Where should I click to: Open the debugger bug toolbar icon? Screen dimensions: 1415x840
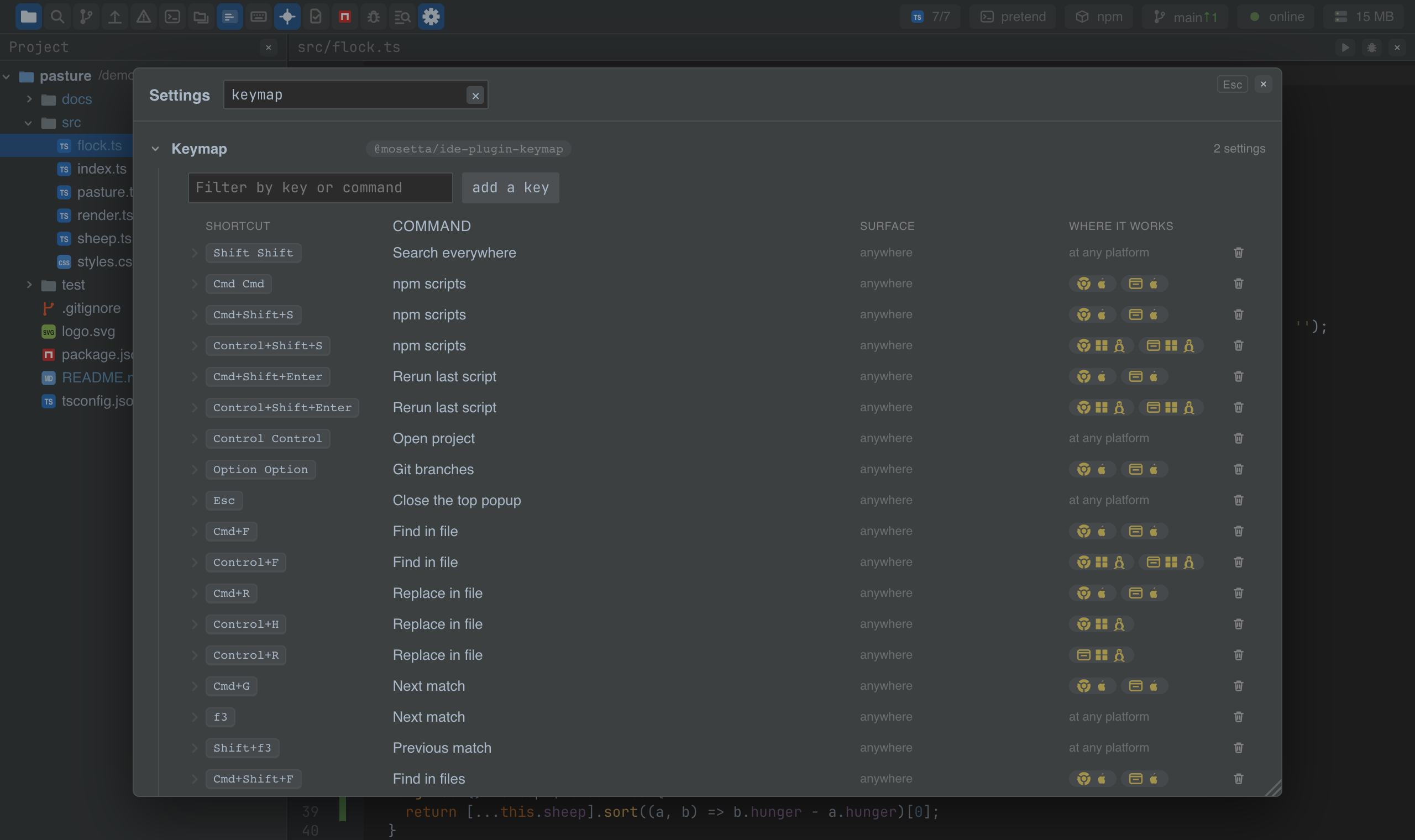pos(374,17)
